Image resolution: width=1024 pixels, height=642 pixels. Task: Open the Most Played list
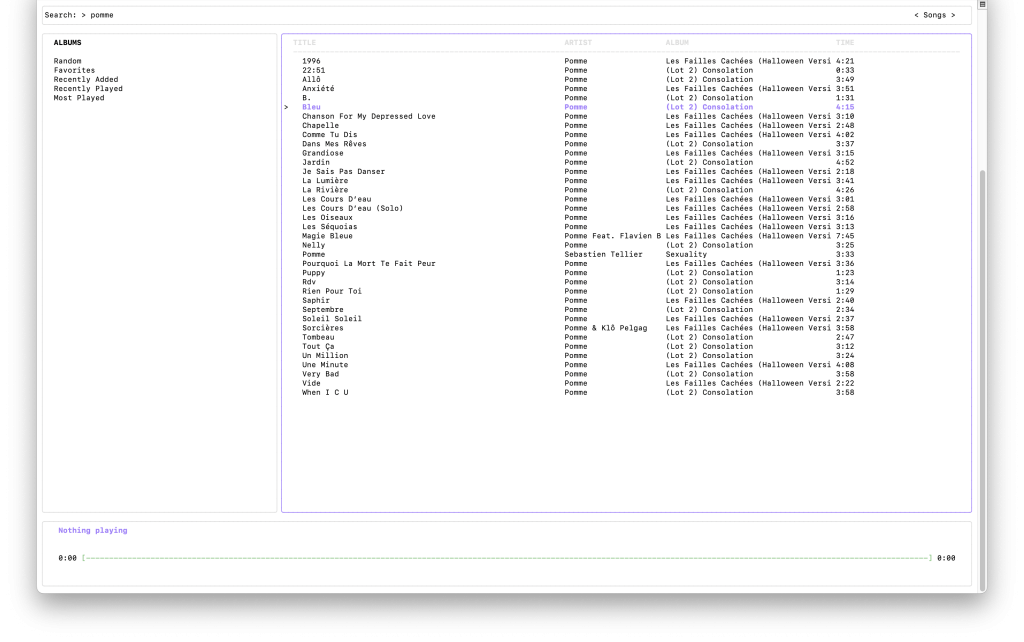click(79, 98)
